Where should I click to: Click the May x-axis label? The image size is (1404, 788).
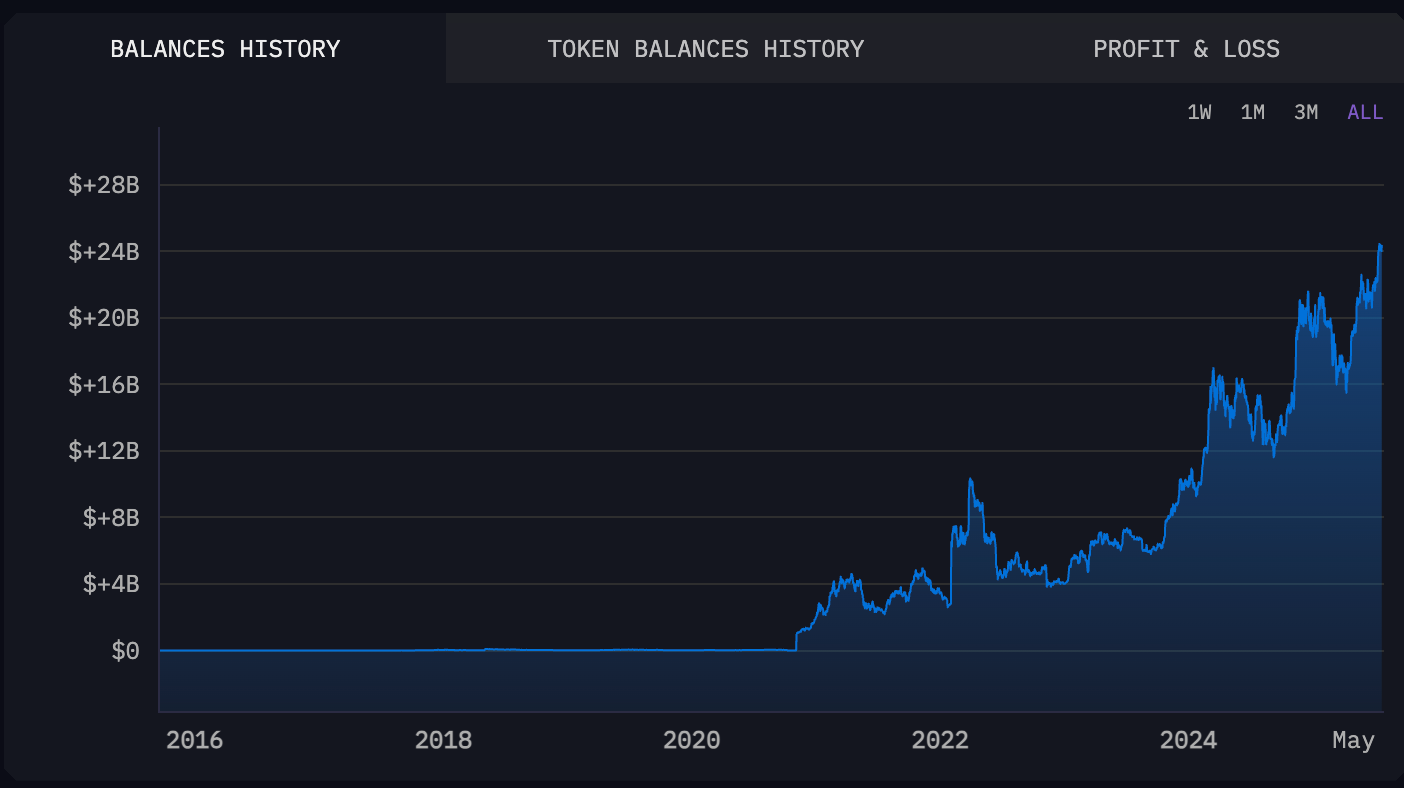click(x=1354, y=741)
